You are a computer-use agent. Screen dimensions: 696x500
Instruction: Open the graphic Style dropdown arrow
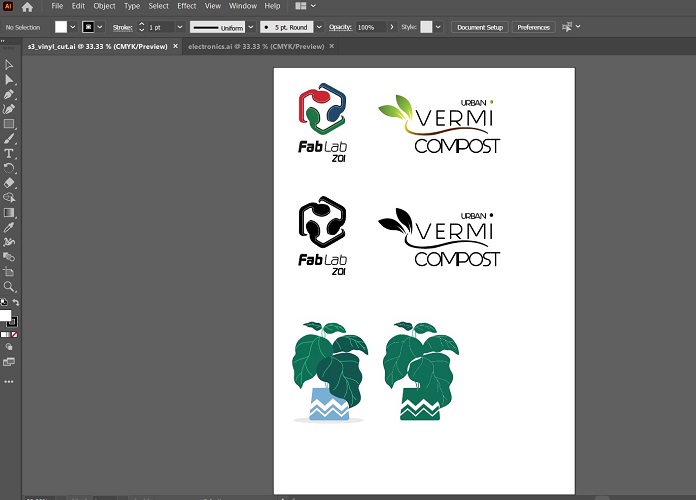pyautogui.click(x=438, y=27)
